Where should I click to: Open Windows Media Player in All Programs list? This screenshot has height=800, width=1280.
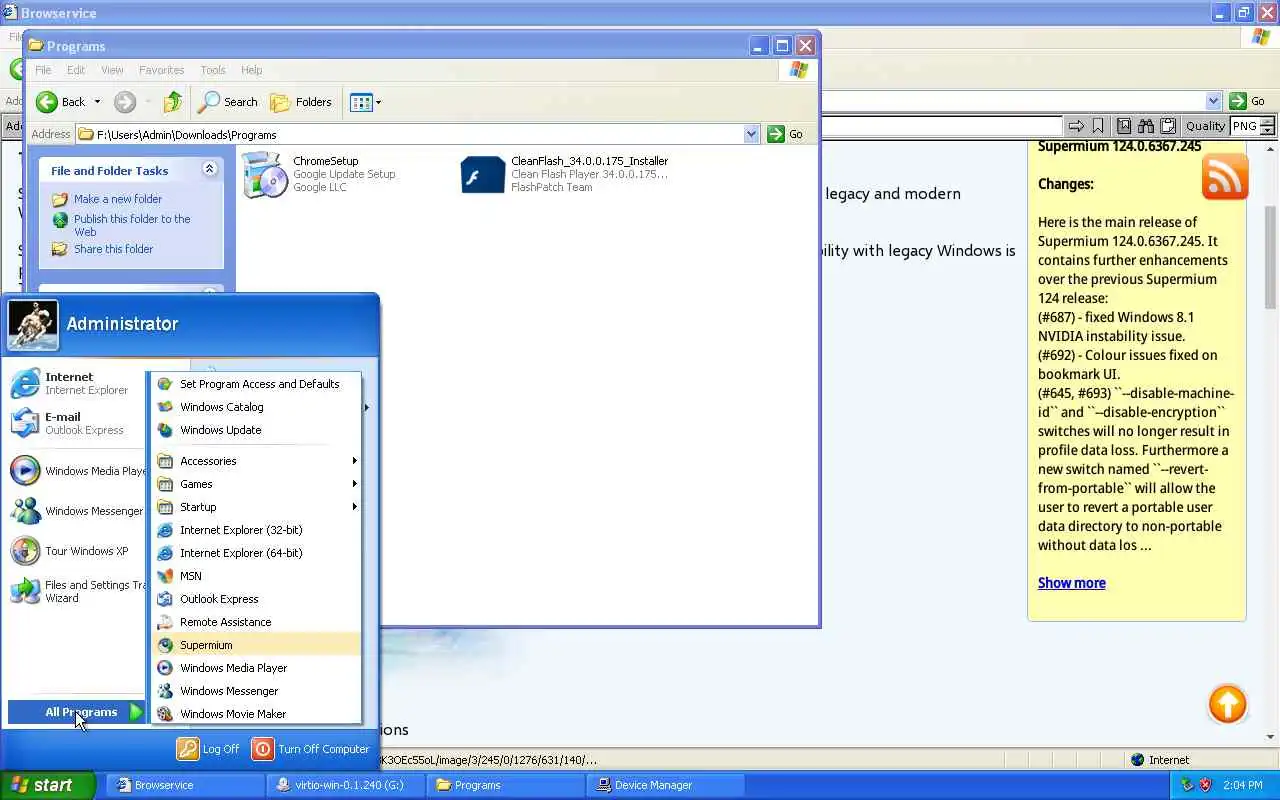coord(255,668)
